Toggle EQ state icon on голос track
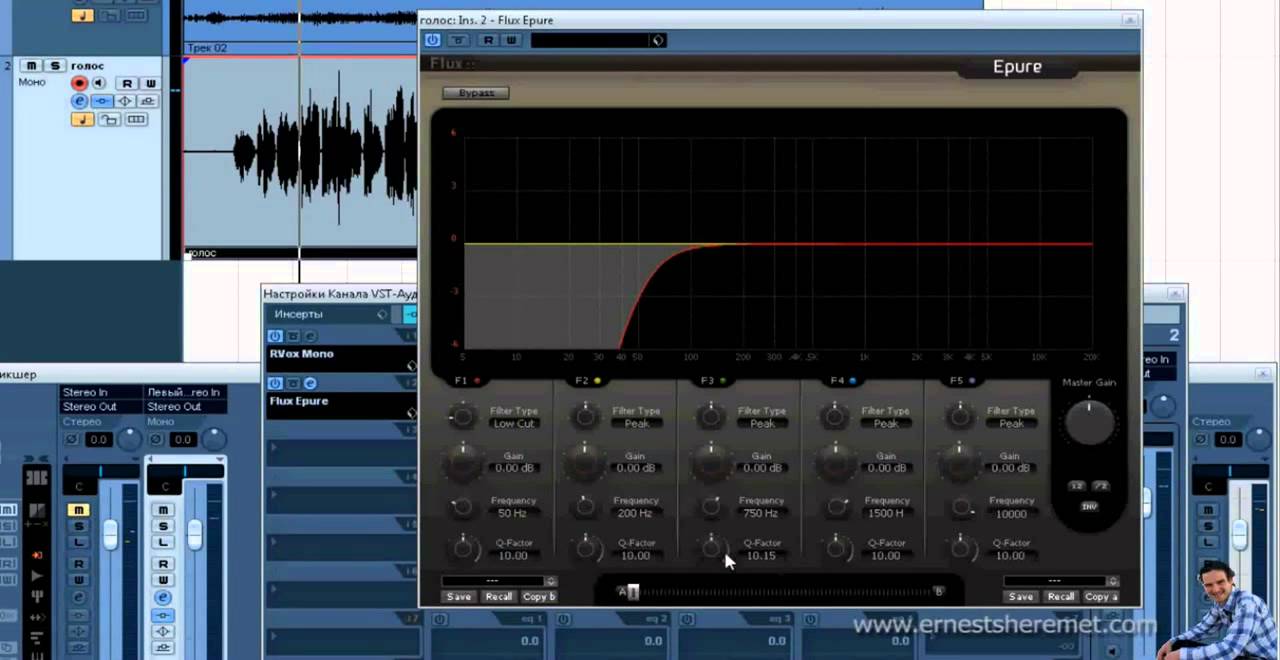1280x660 pixels. click(x=125, y=101)
